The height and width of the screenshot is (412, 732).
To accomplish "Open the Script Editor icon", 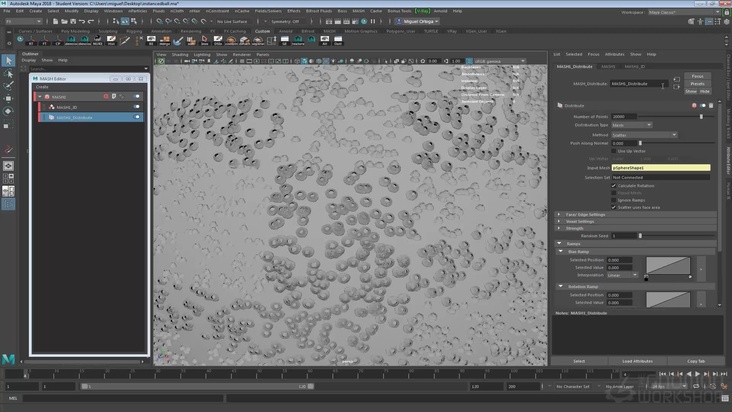I will click(725, 398).
